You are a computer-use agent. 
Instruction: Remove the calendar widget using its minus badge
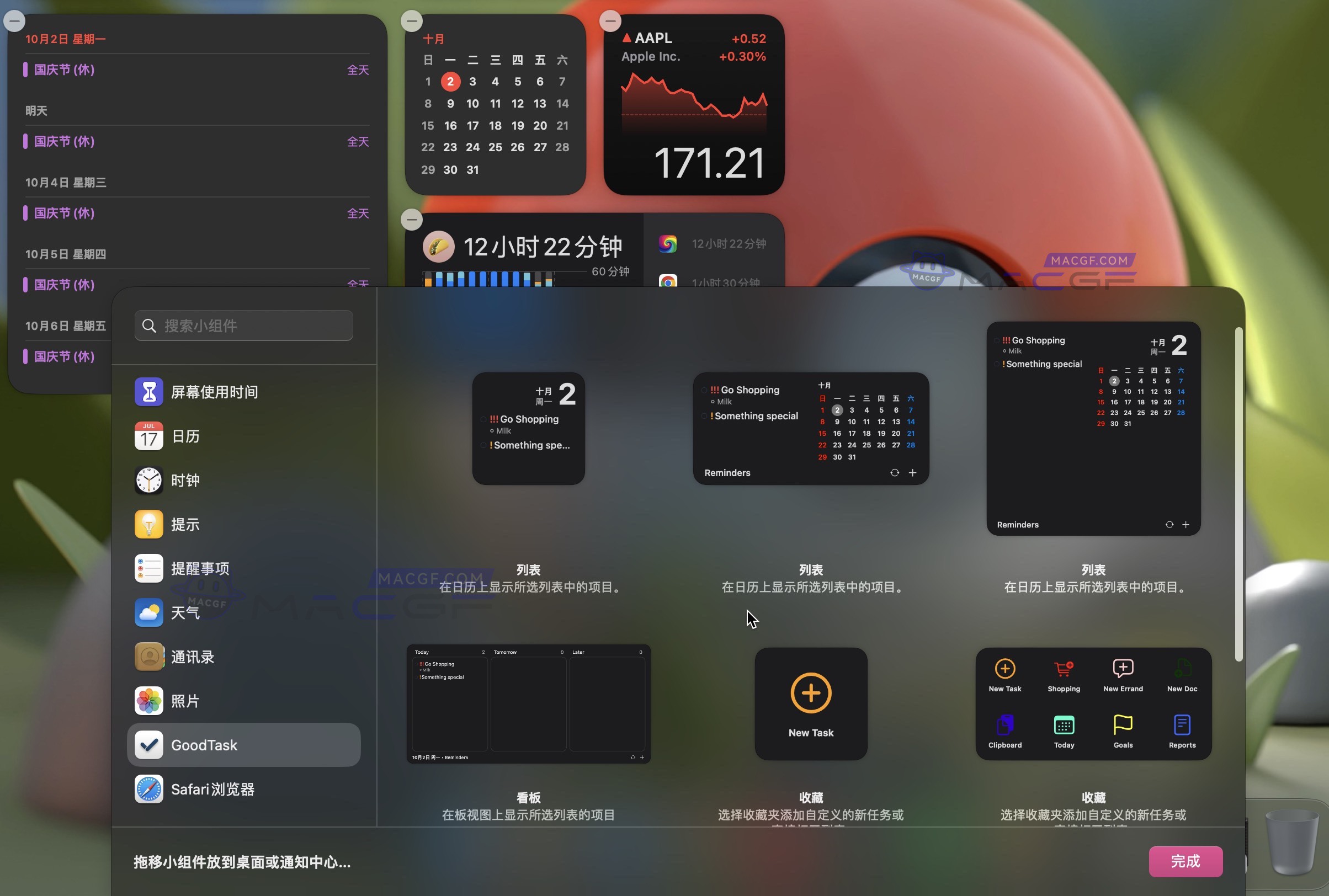(412, 20)
